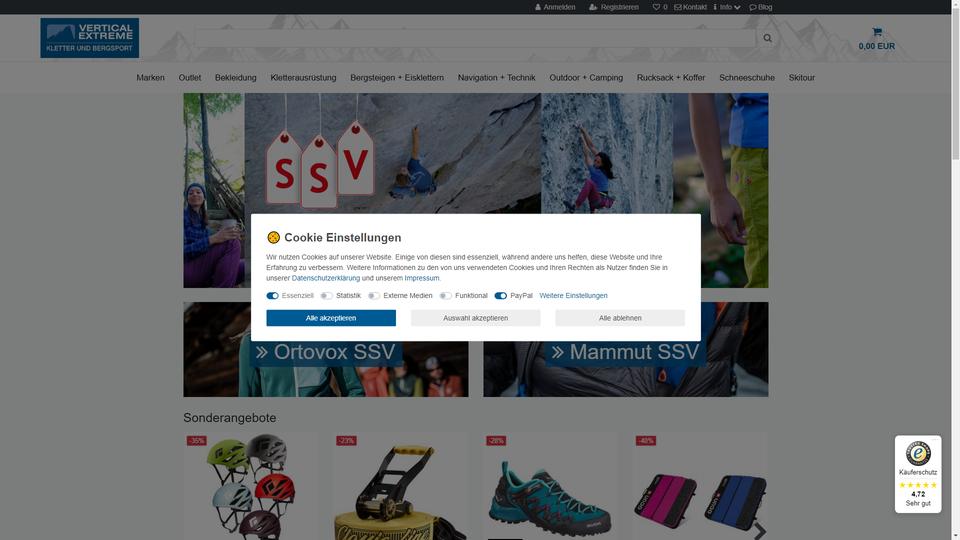960x540 pixels.
Task: Click Alle akzeptieren button
Action: [331, 318]
